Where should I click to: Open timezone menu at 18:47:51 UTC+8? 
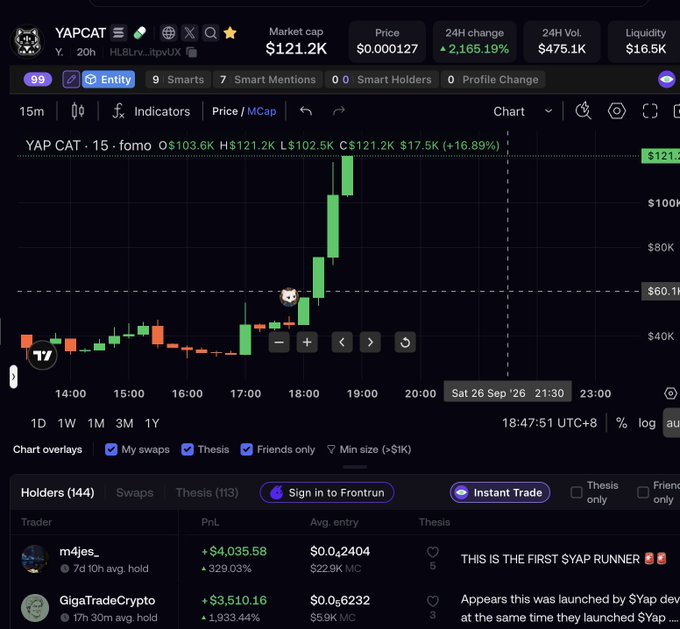[549, 423]
